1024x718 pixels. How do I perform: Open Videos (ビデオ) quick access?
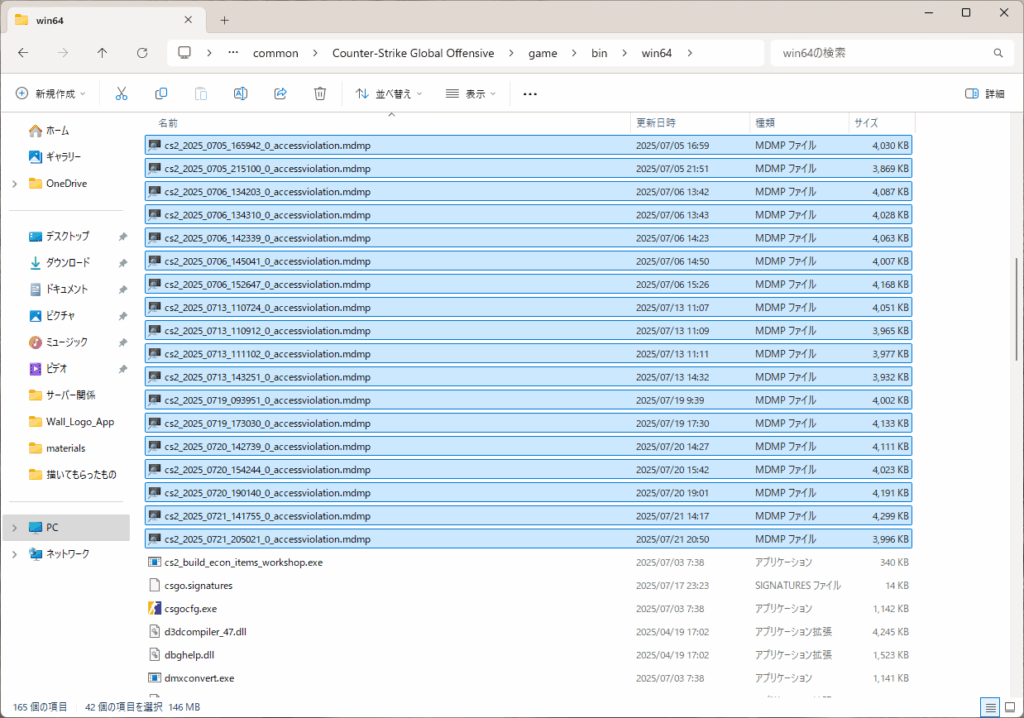[48, 368]
